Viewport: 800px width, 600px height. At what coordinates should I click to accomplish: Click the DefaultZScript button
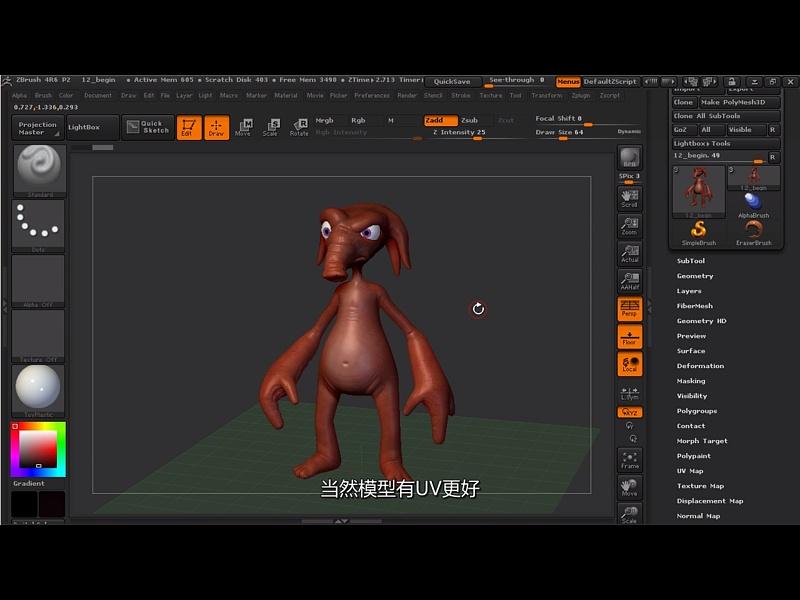610,82
